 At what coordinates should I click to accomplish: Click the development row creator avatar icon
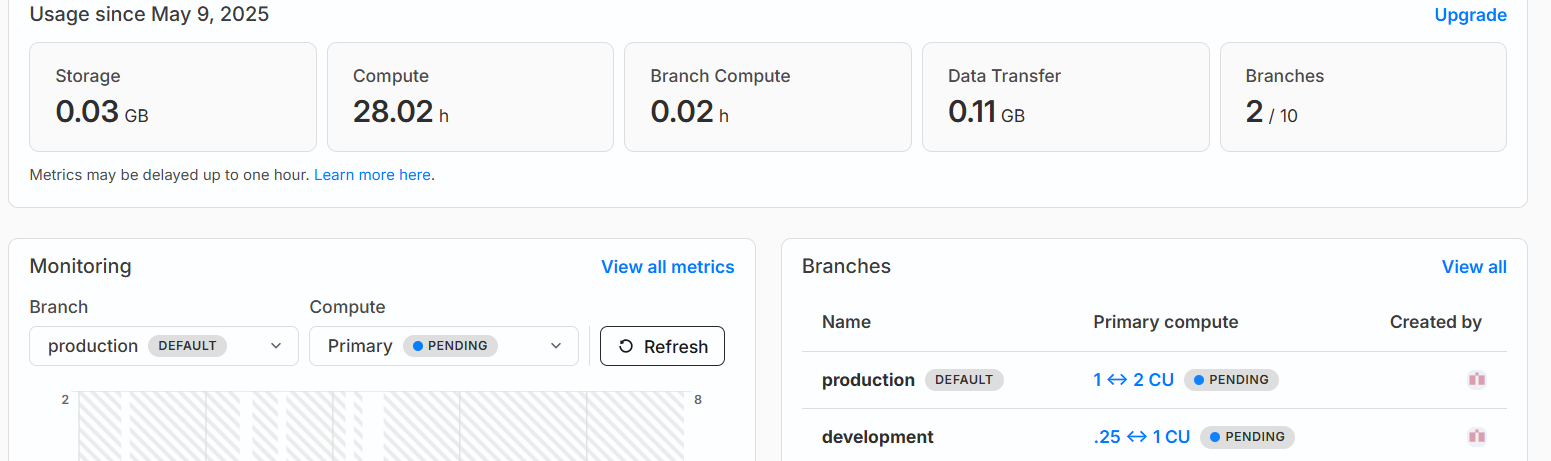point(1477,437)
